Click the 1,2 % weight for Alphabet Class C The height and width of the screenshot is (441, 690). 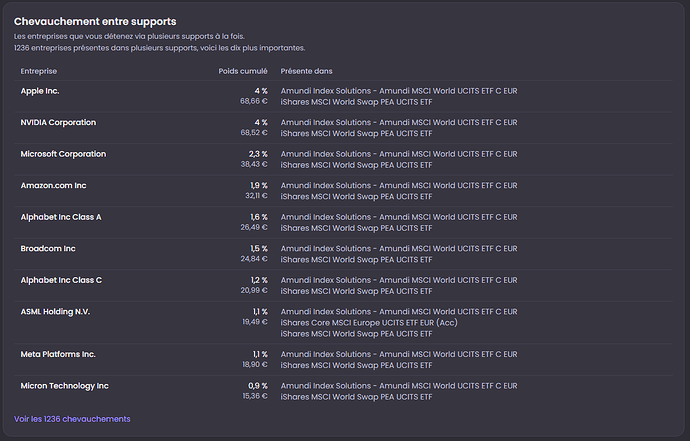pyautogui.click(x=260, y=280)
